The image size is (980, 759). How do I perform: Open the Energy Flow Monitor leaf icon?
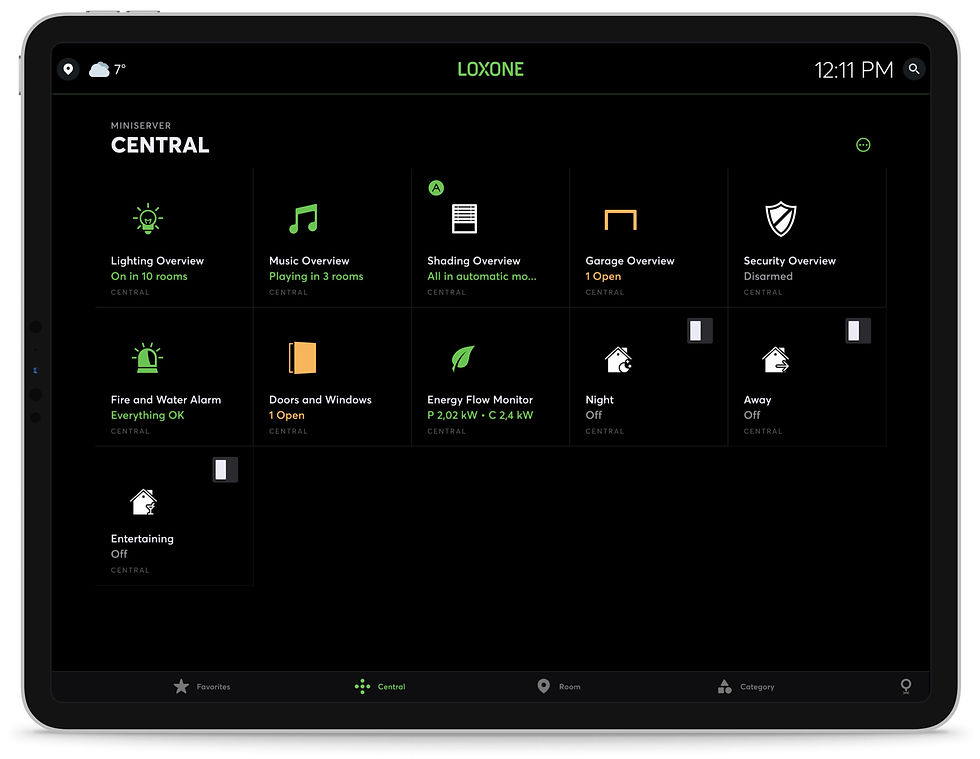point(463,358)
